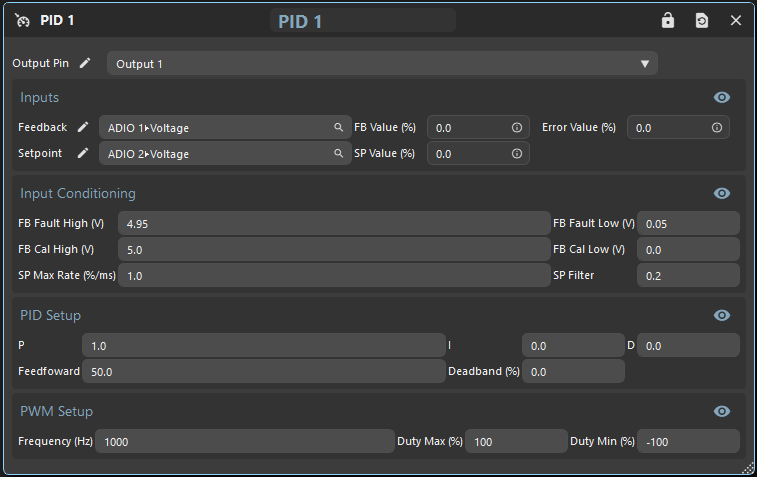Click the FB Fault High input field
This screenshot has width=757, height=477.
[x=334, y=223]
